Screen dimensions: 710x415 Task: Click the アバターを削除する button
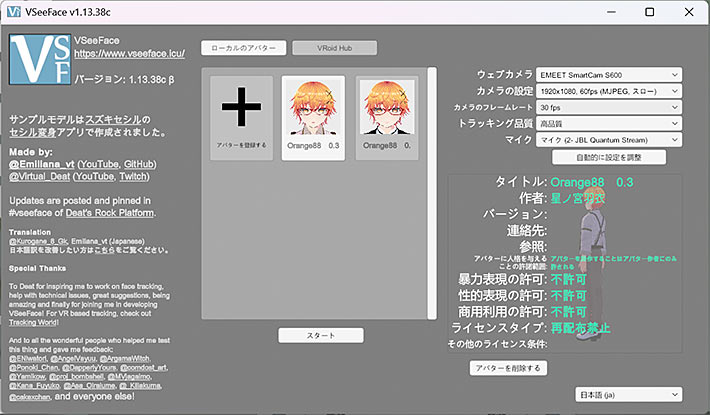(508, 368)
